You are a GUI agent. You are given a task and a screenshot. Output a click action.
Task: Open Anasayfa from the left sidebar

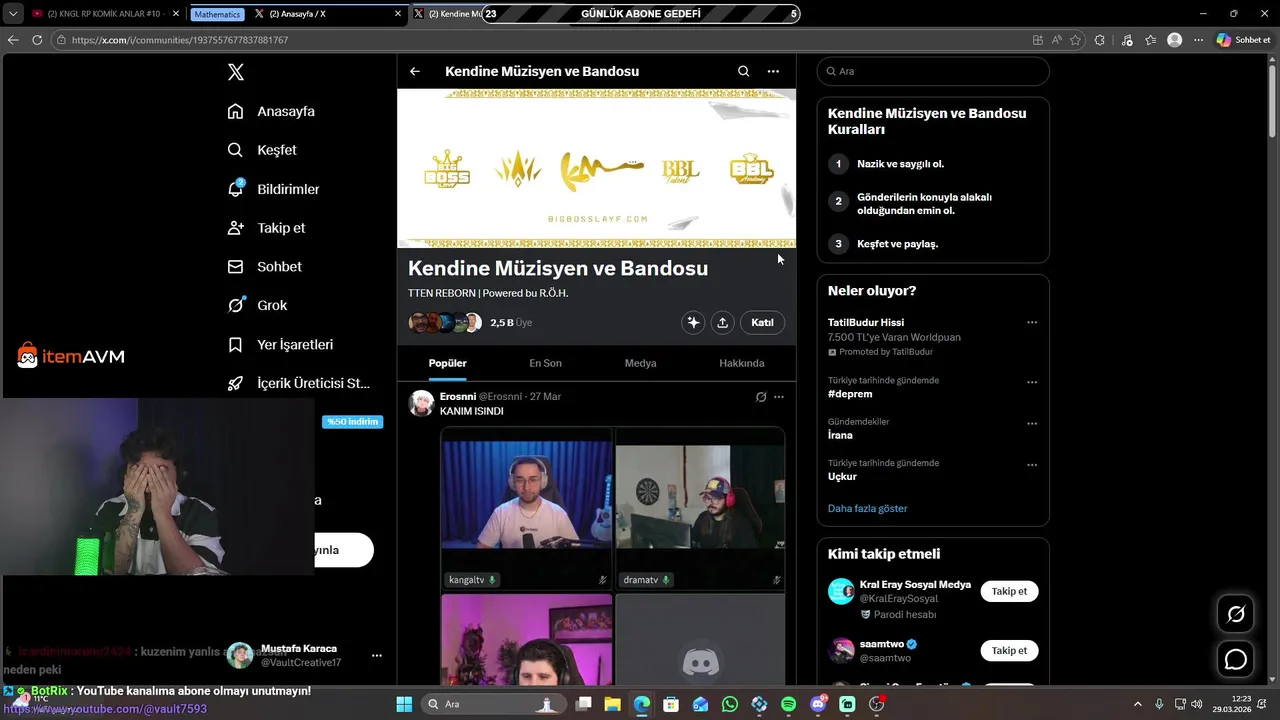pos(271,111)
